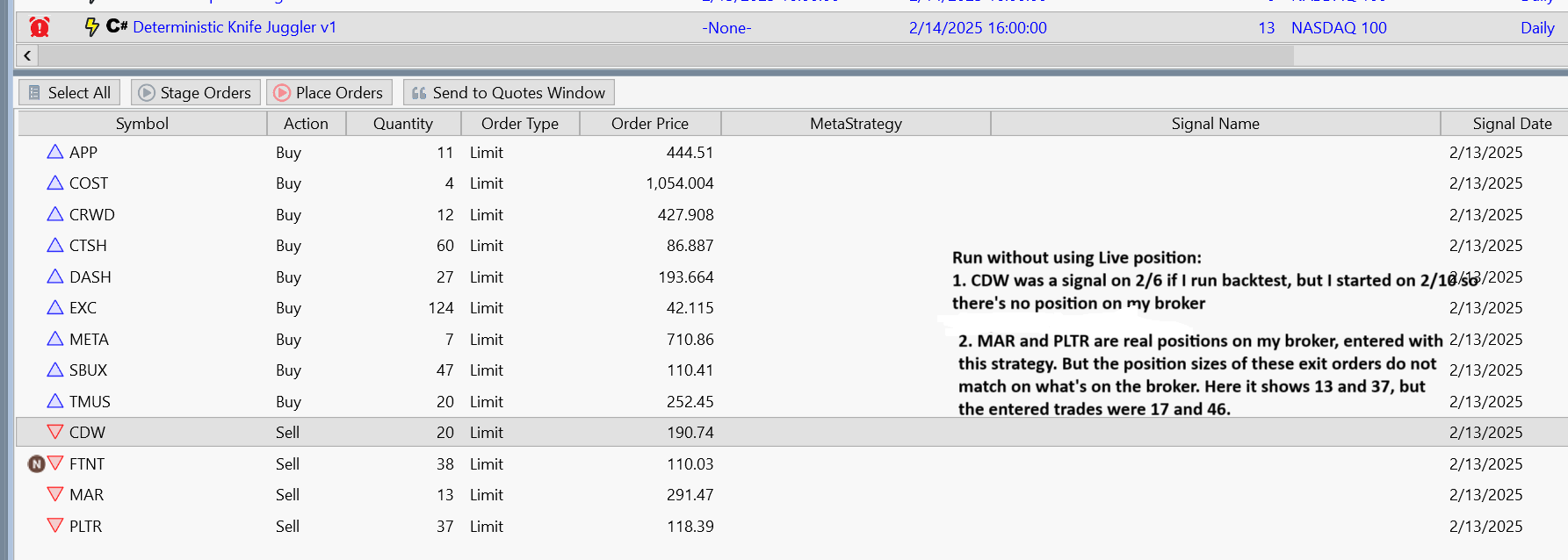Select the APP symbol text

point(83,153)
